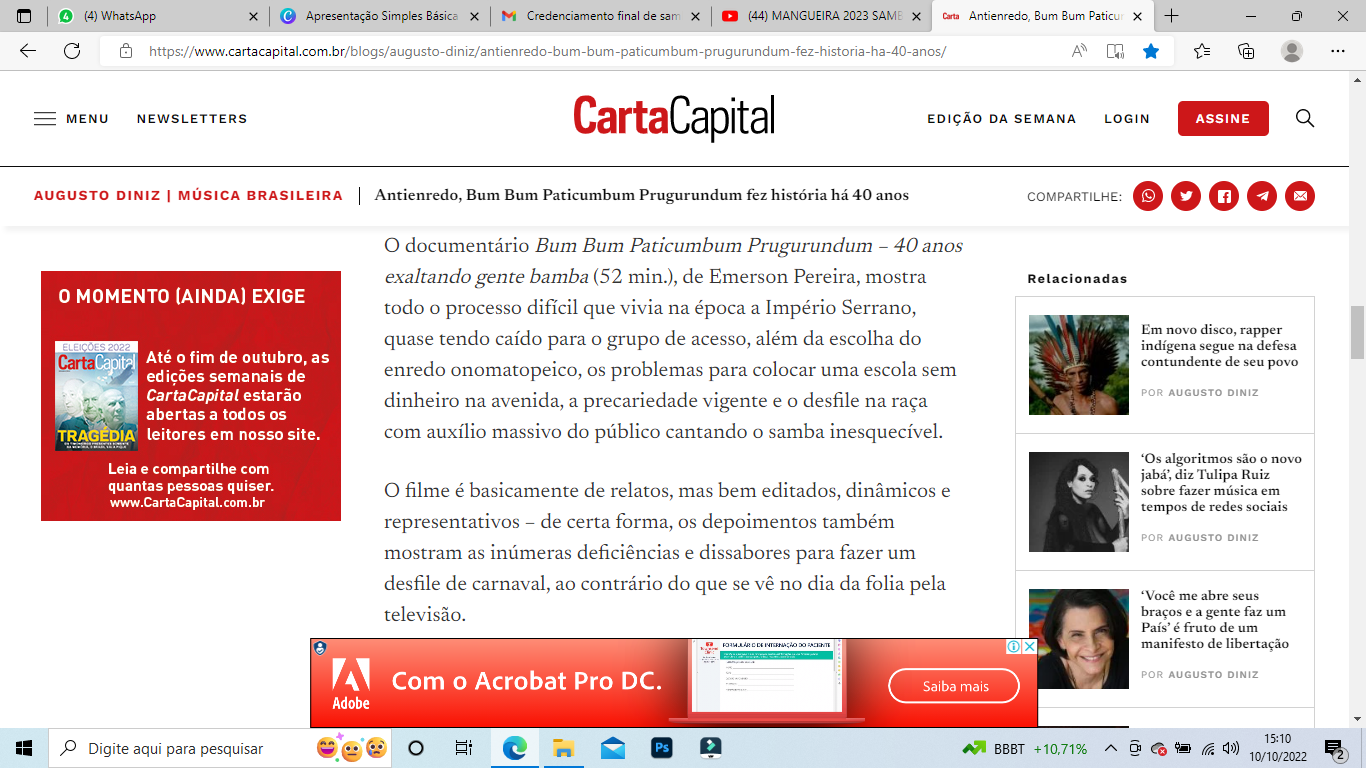Open the Favorites list icon

1202,51
